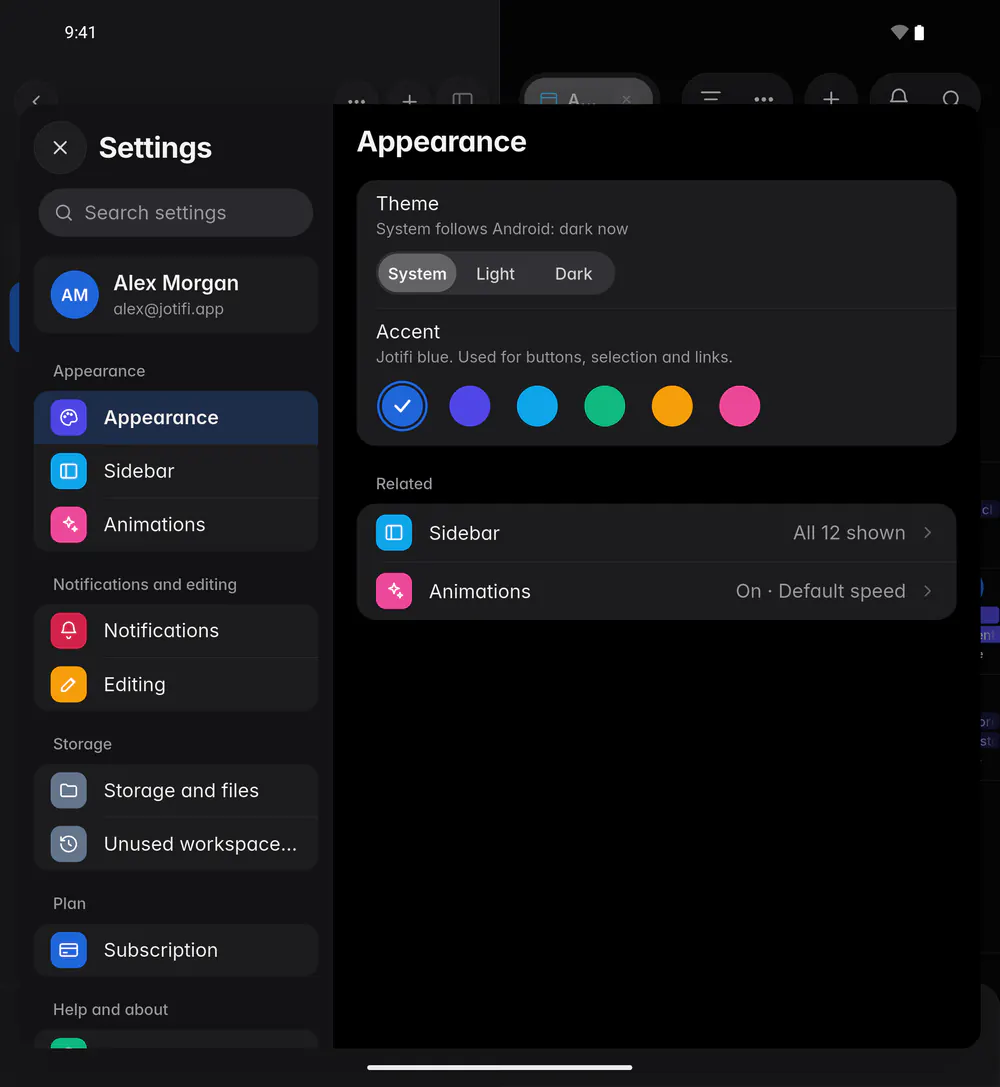
Task: Click the Wi-Fi status icon
Action: click(899, 32)
